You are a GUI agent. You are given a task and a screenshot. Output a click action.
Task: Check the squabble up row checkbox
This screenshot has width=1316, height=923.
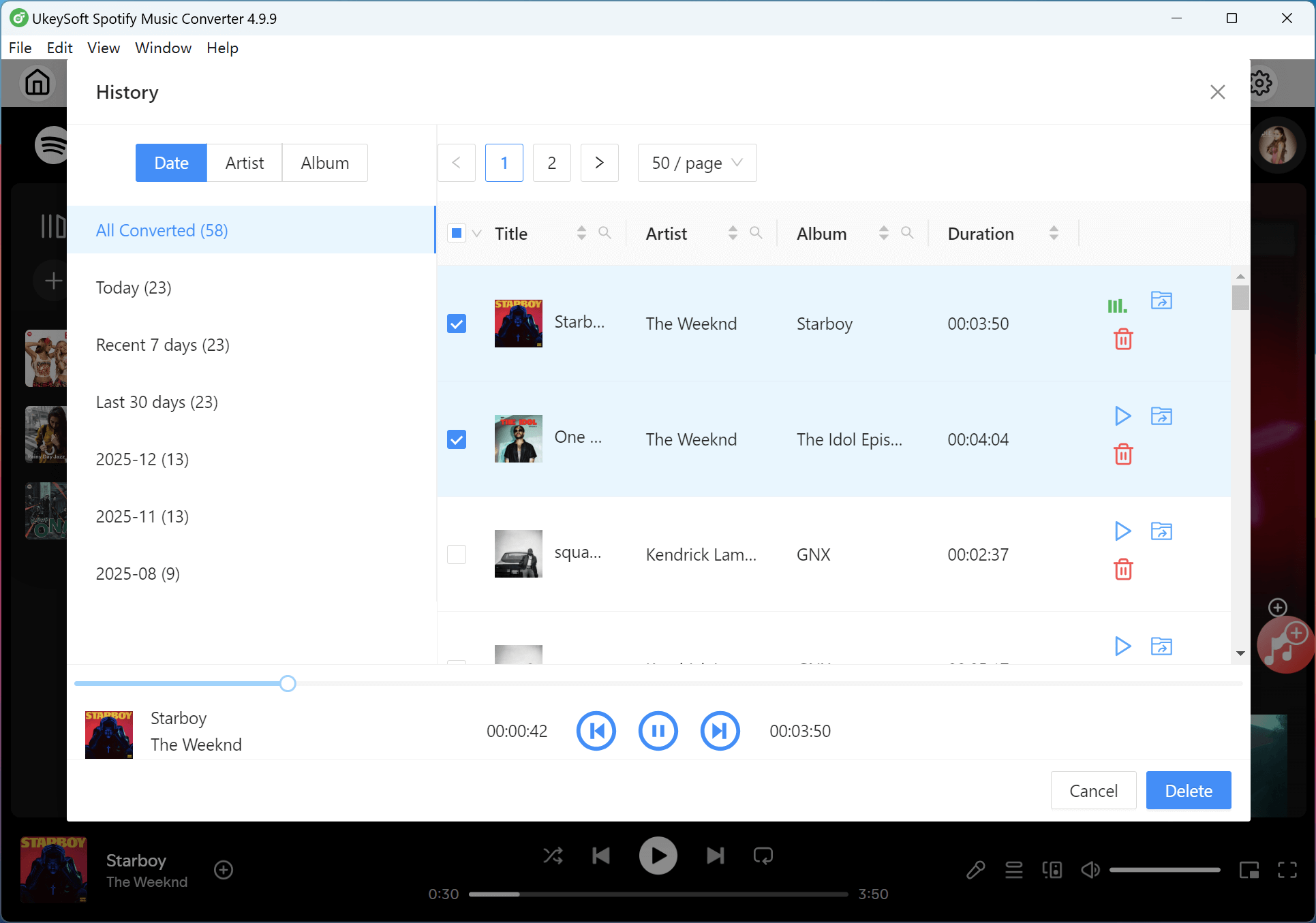(x=457, y=554)
